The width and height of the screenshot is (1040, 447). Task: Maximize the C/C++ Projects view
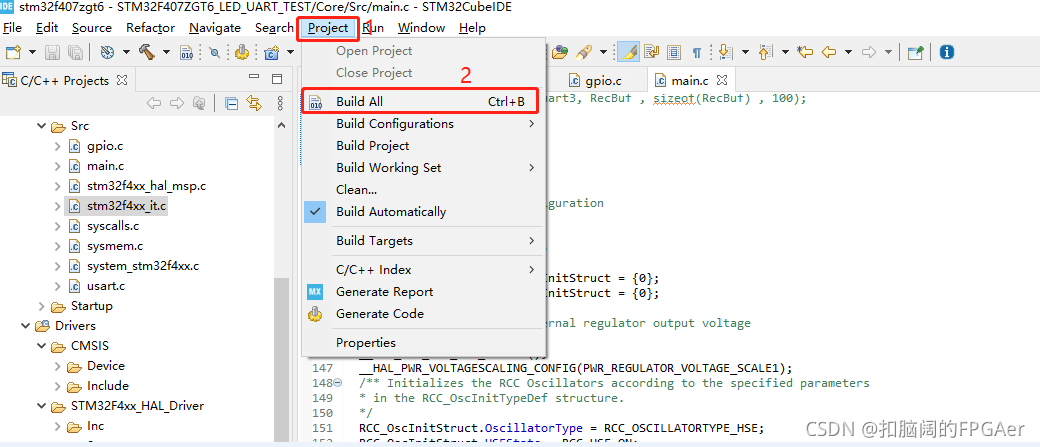point(277,78)
